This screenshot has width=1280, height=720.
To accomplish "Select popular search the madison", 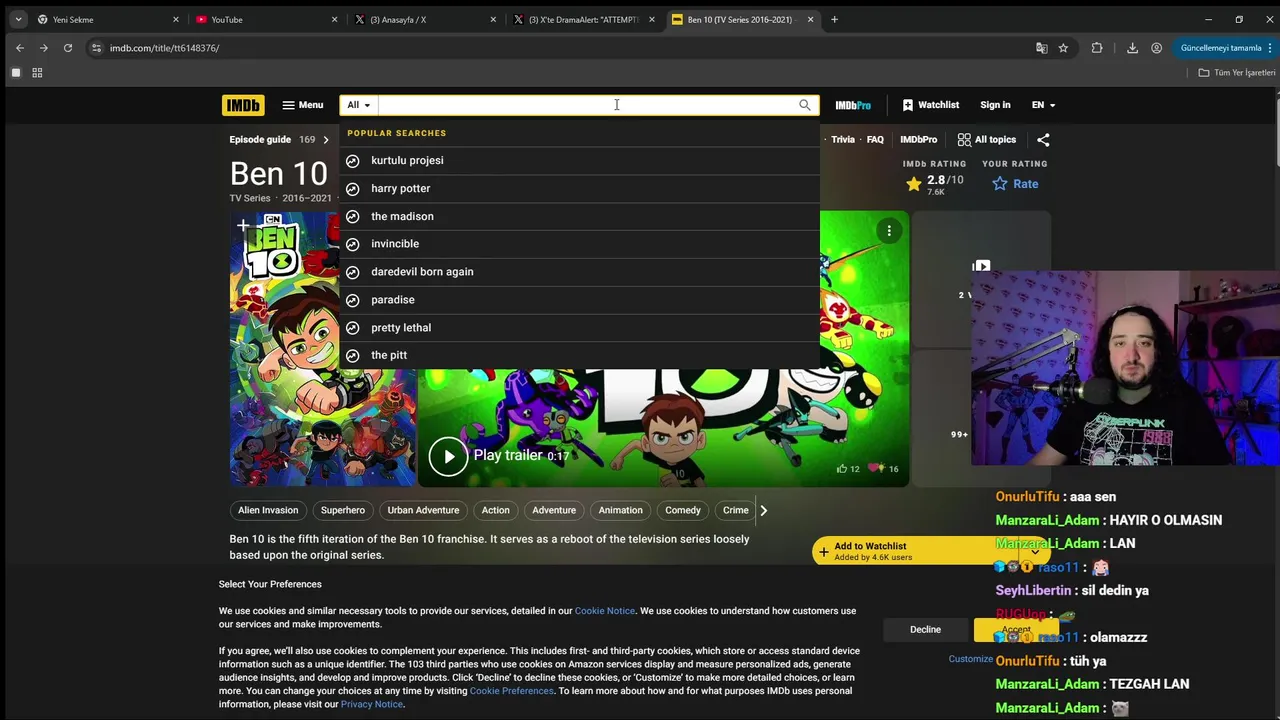I will (579, 216).
